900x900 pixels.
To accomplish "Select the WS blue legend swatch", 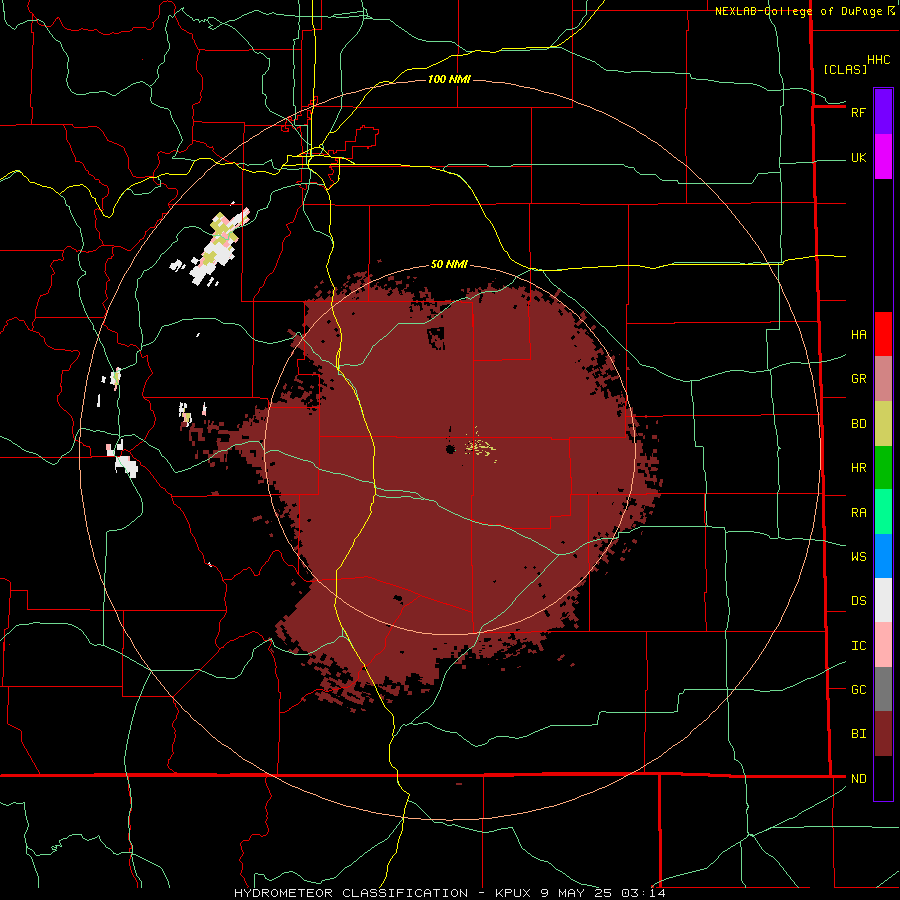I will click(x=883, y=556).
